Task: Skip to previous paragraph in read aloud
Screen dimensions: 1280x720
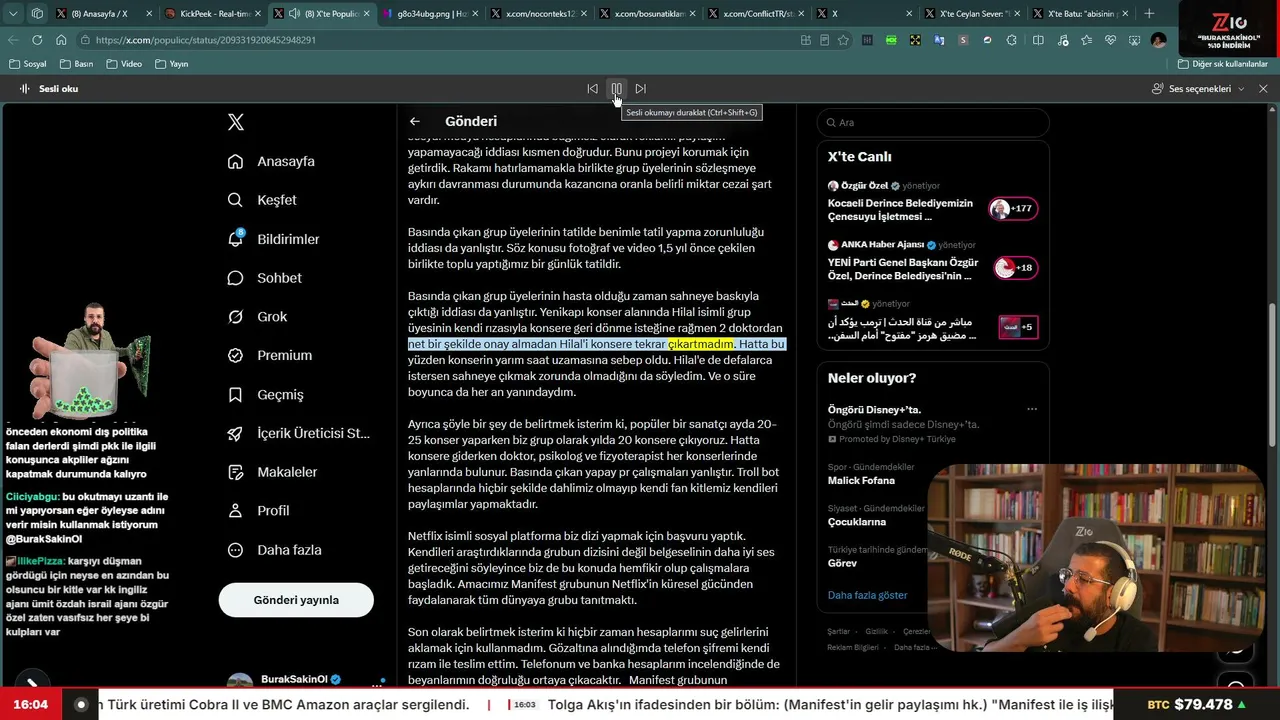Action: (593, 88)
